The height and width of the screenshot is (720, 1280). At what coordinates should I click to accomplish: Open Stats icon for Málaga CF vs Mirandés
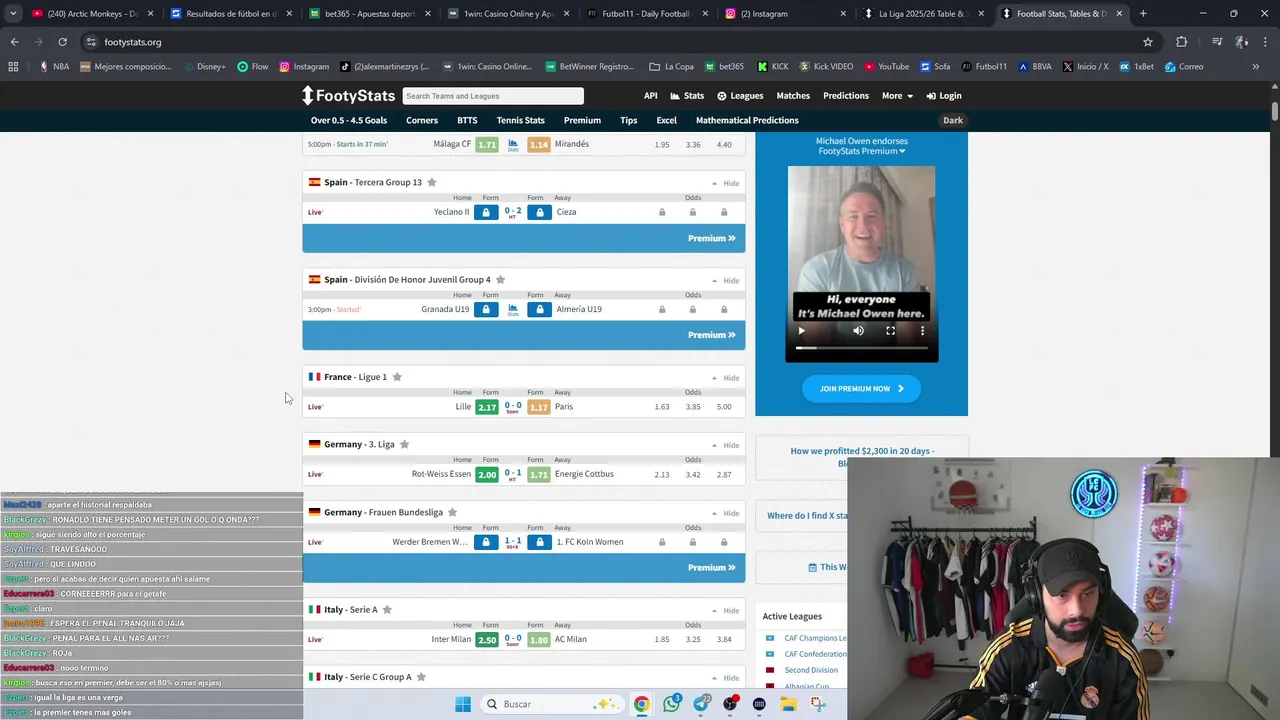point(513,144)
